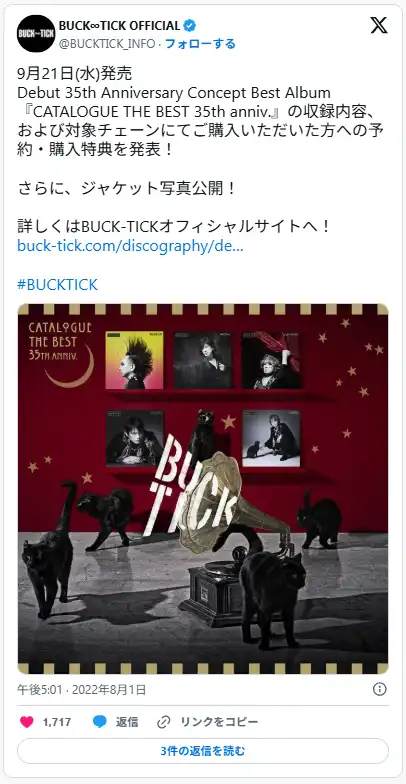406x784 pixels.
Task: Click the 1,717 likes count
Action: [57, 722]
